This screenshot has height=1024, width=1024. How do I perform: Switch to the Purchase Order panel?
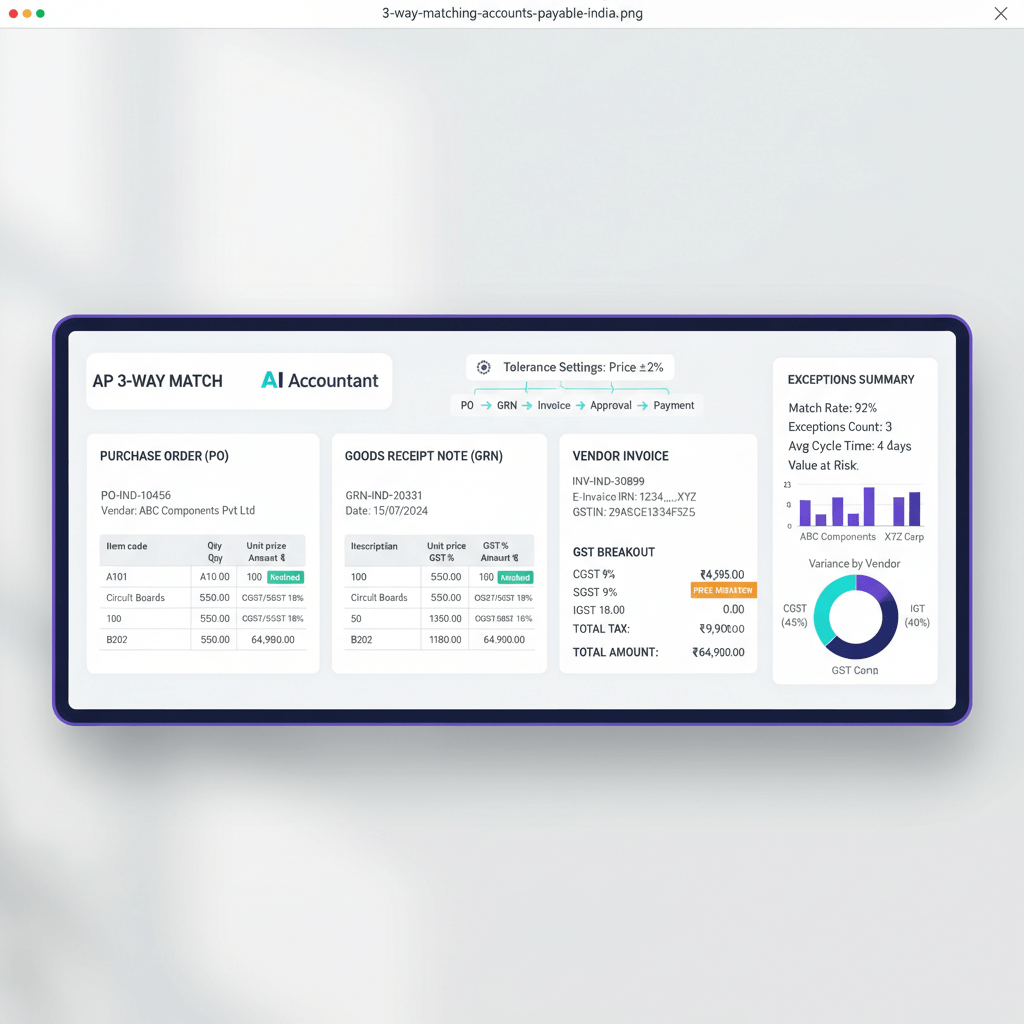pyautogui.click(x=166, y=456)
